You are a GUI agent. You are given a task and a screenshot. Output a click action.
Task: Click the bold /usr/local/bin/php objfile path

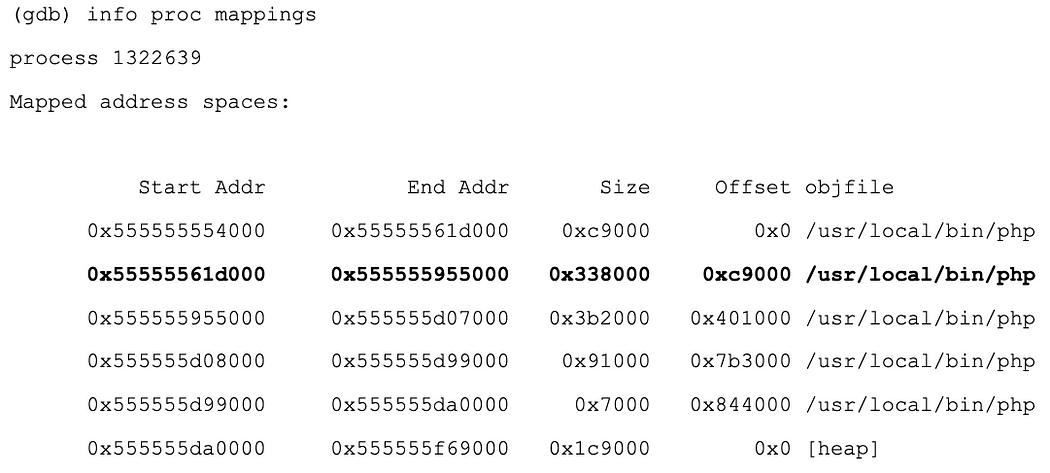(920, 275)
